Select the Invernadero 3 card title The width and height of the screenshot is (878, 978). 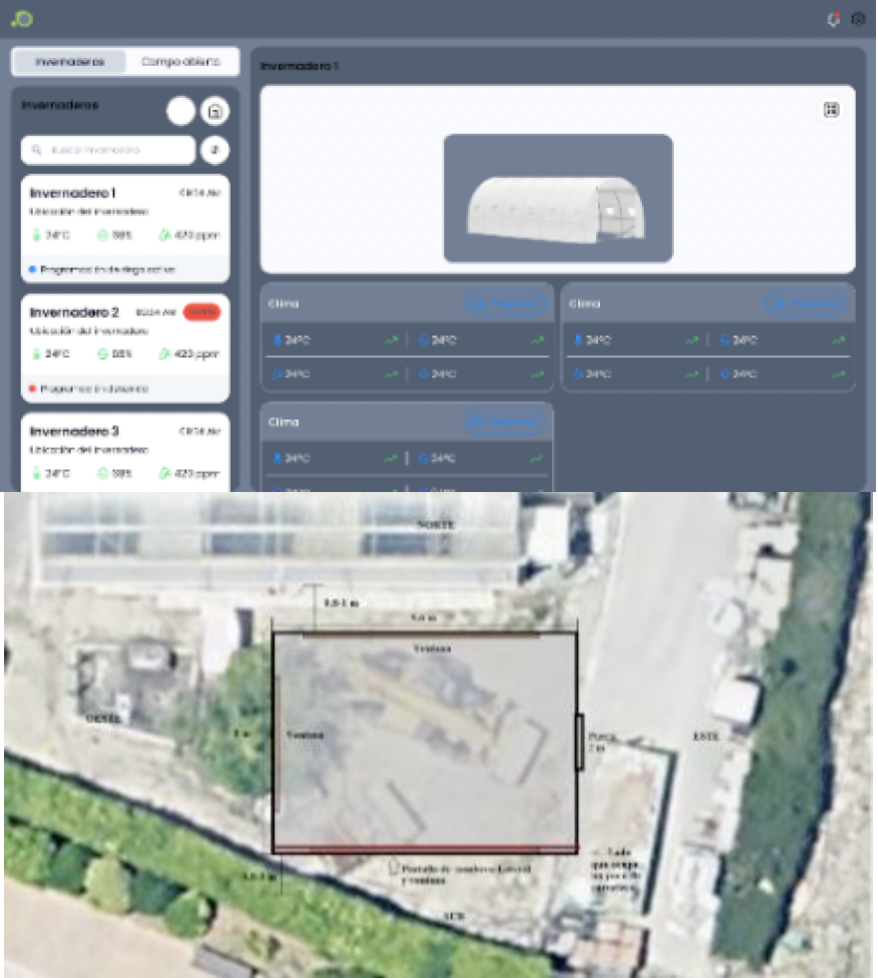[74, 431]
